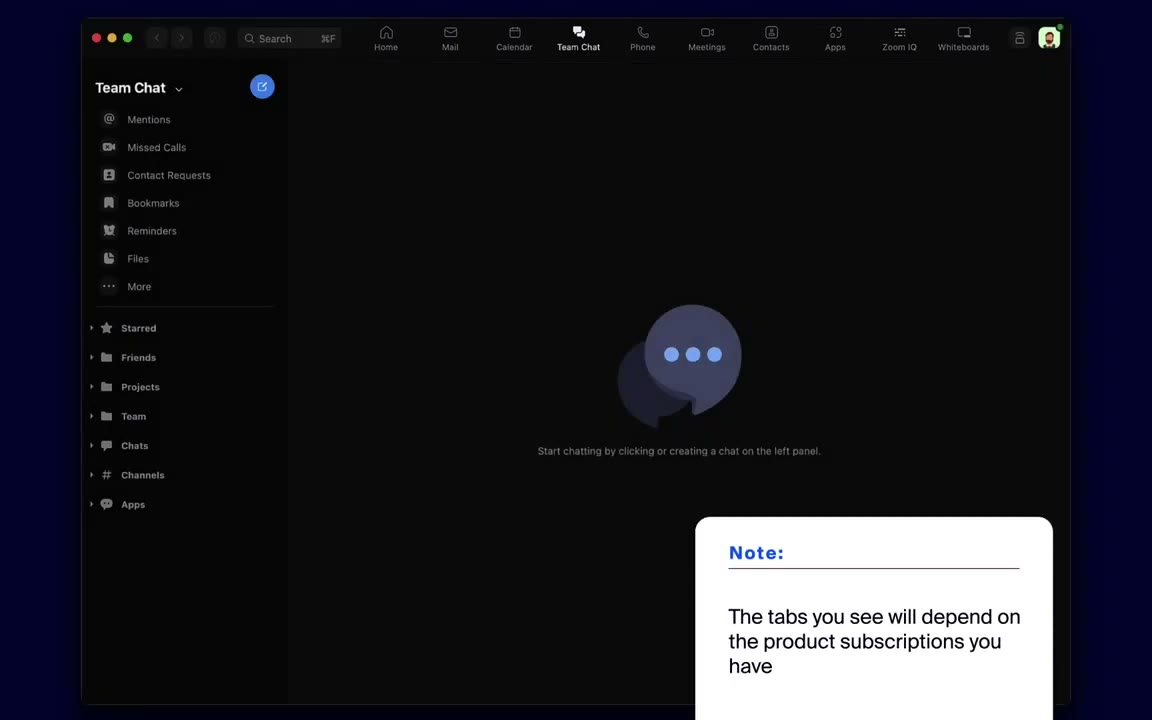Open the Zoom IQ tab
This screenshot has height=720, width=1152.
coord(899,38)
